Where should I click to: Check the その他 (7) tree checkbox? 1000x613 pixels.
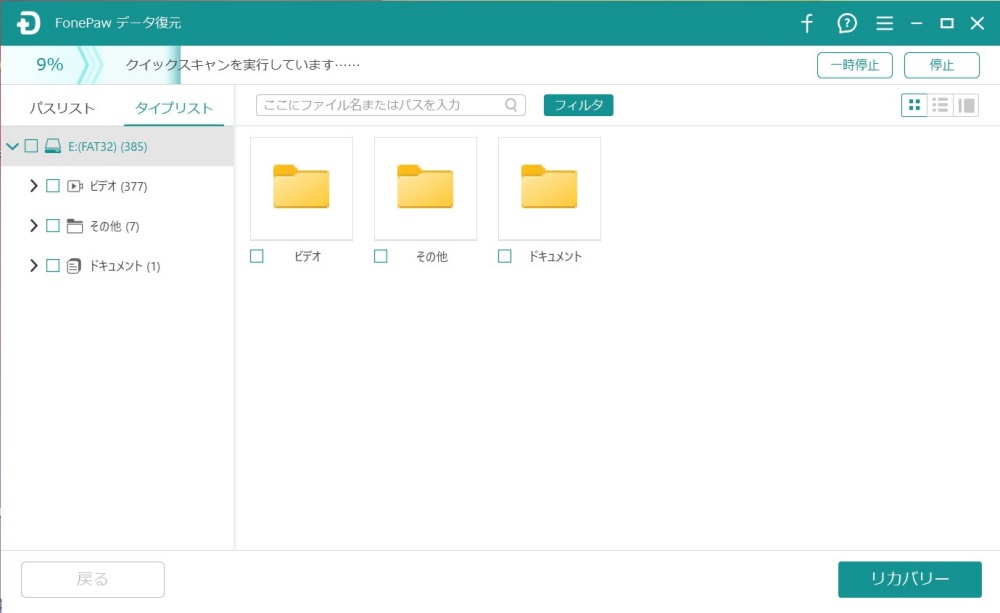click(53, 226)
